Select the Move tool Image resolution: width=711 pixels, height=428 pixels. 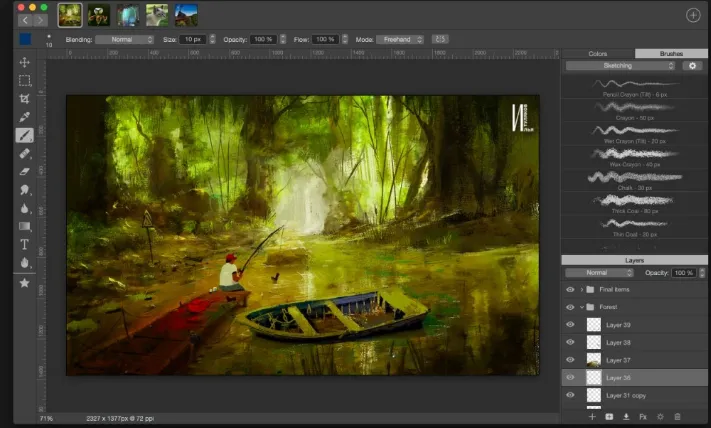click(x=24, y=62)
